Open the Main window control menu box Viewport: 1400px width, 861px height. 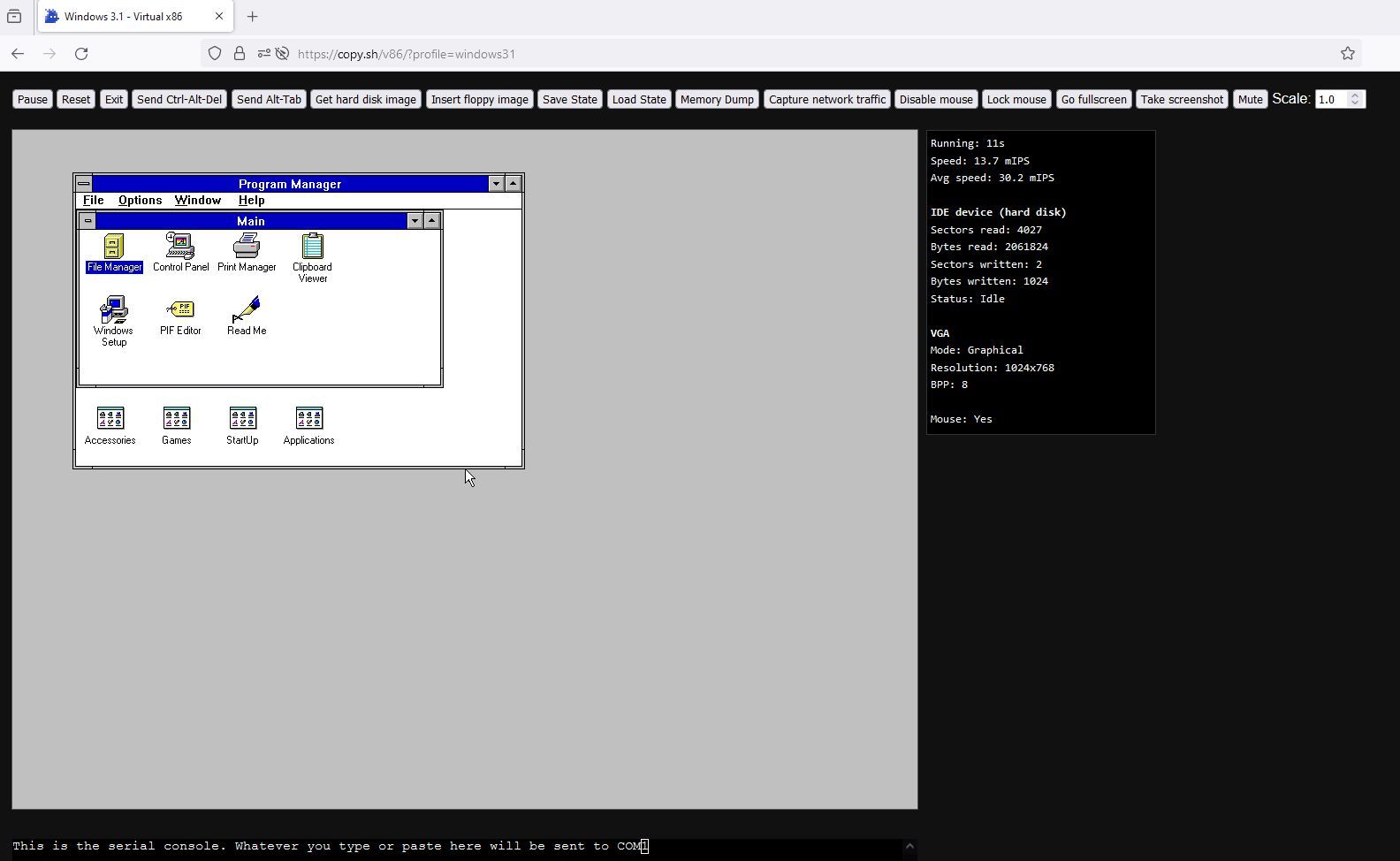[87, 221]
